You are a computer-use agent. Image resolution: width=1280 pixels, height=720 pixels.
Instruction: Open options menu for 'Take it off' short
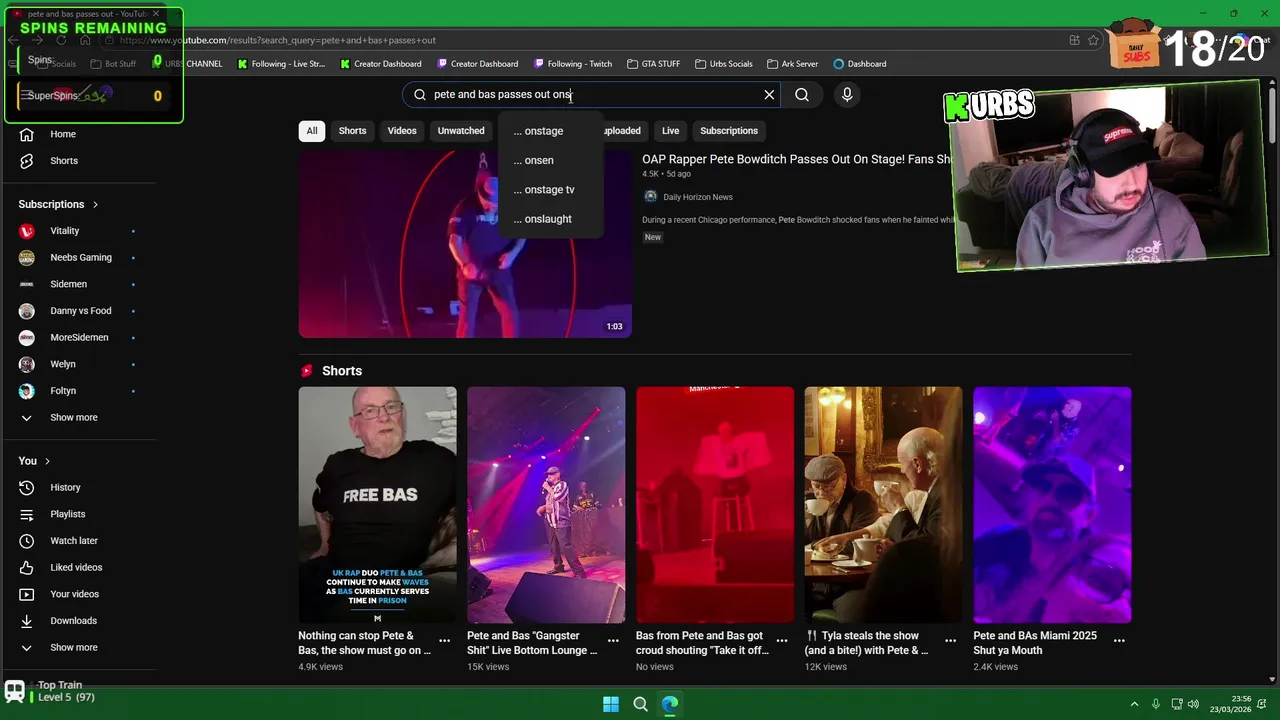(782, 641)
